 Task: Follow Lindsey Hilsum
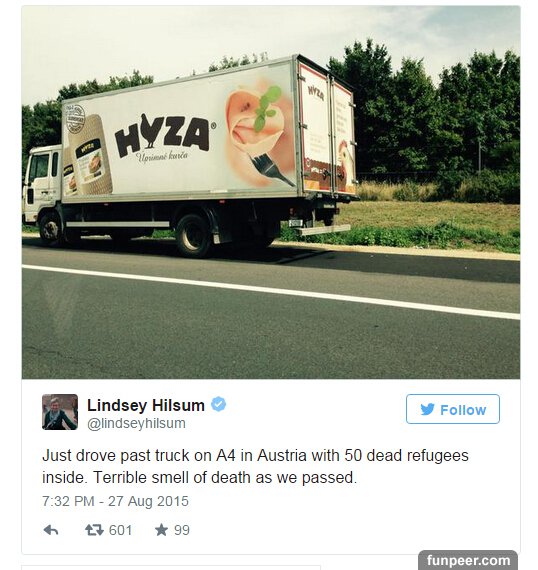point(453,409)
